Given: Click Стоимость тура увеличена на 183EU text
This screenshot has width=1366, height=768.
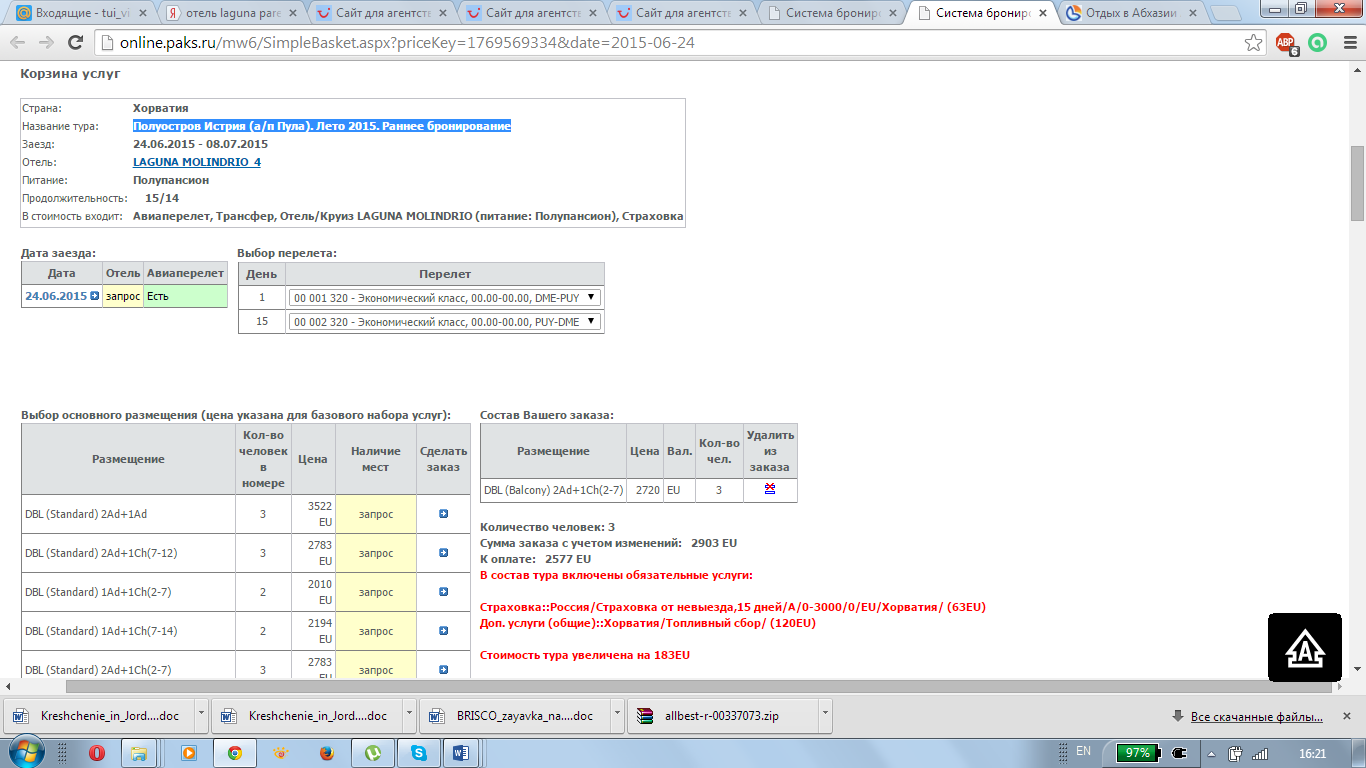Looking at the screenshot, I should click(x=585, y=655).
